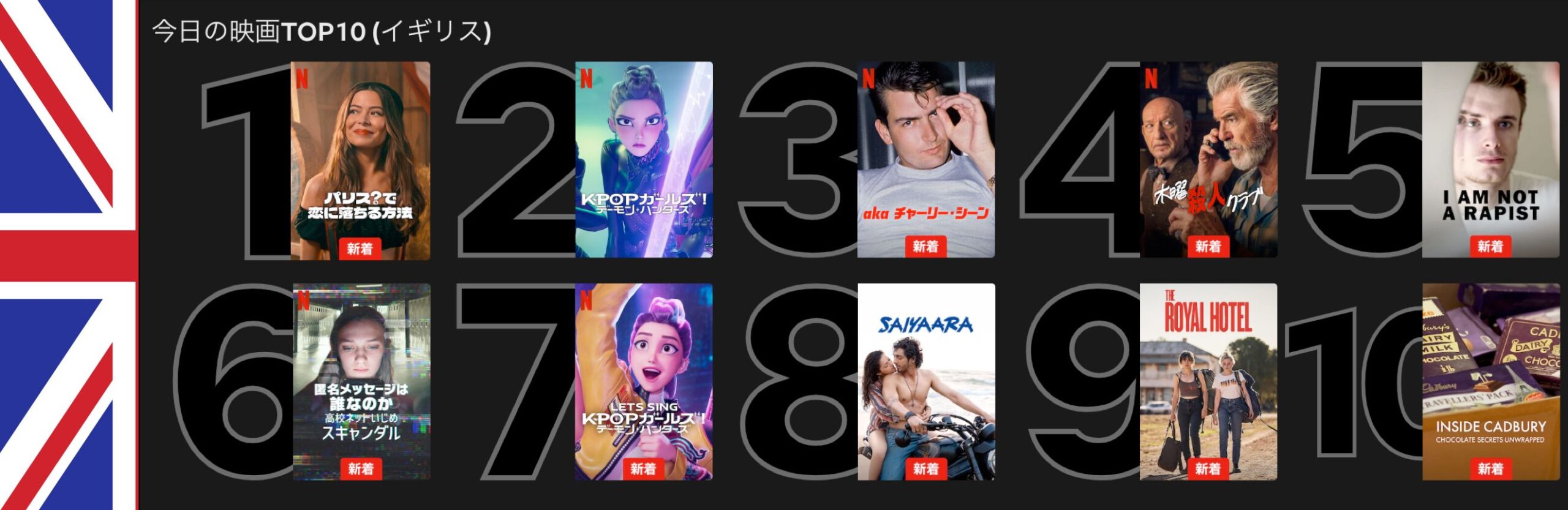Click 新着 badge on Saiyaara poster
This screenshot has width=1568, height=510.
pos(925,469)
